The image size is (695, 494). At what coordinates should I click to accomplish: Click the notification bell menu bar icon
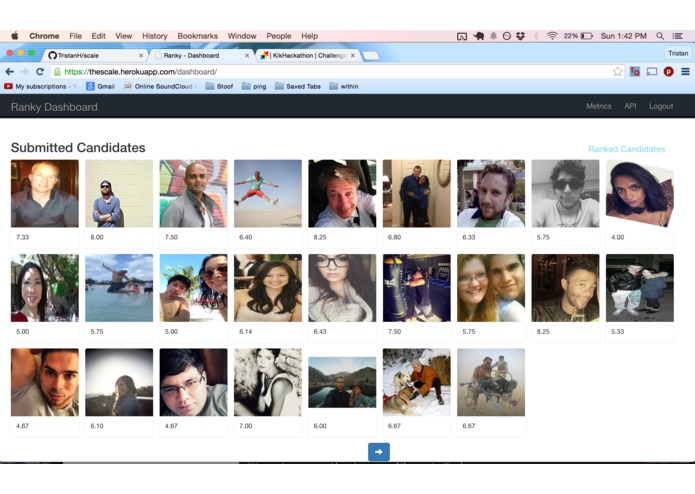pyautogui.click(x=493, y=36)
